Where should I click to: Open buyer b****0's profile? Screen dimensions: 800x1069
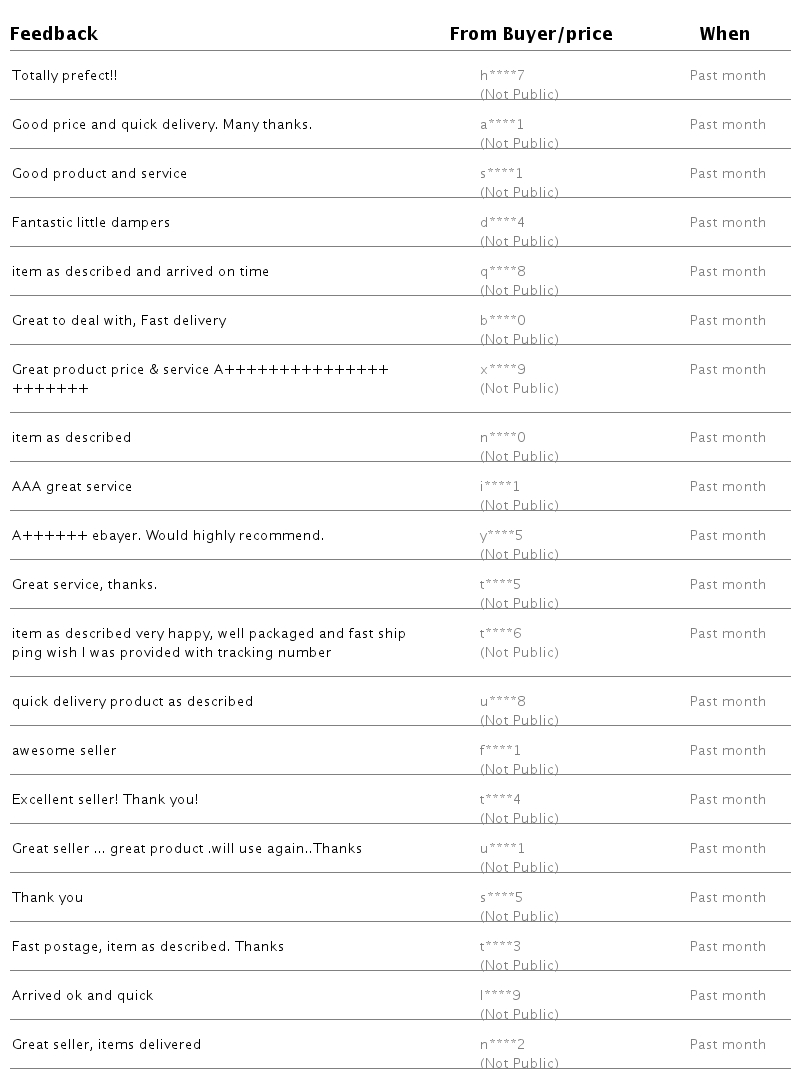point(502,321)
